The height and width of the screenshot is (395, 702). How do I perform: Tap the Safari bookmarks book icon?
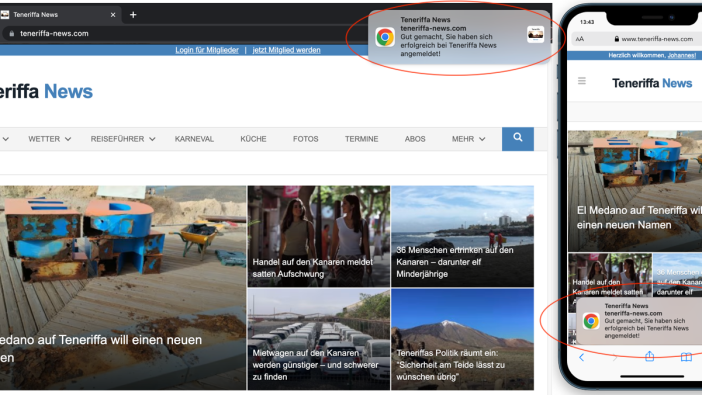click(x=686, y=357)
